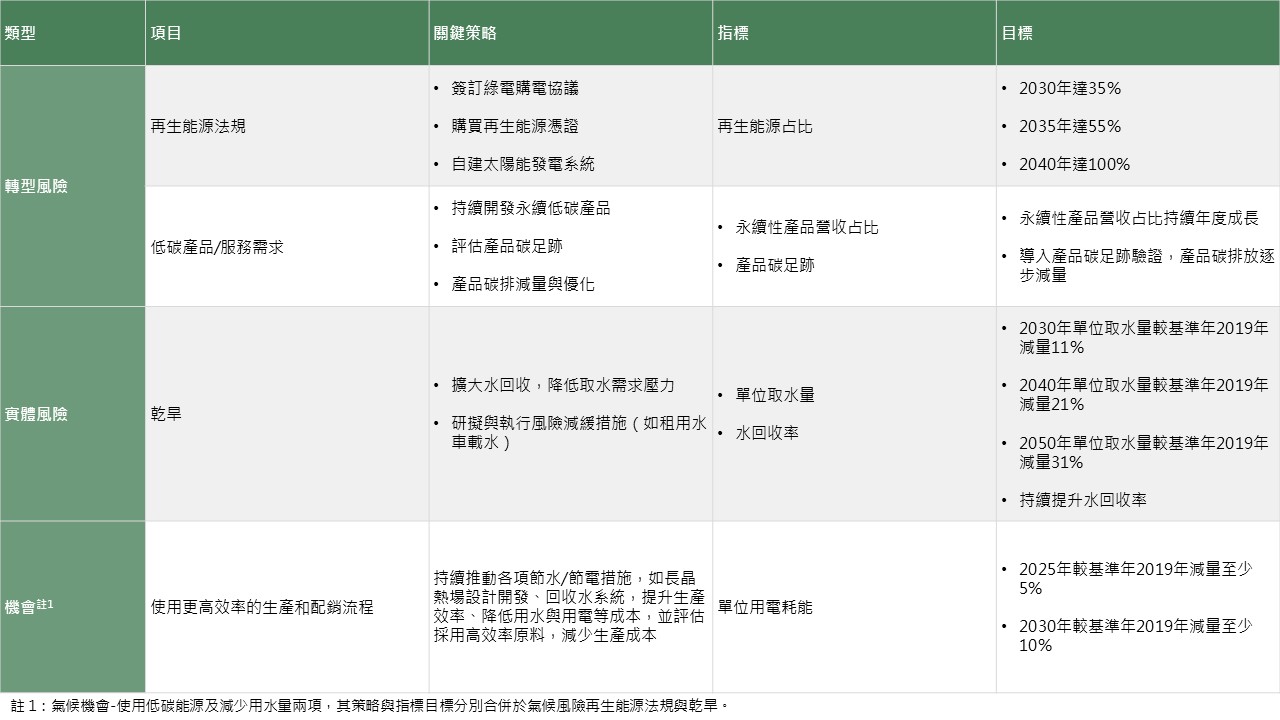
Task: Click the 關鍵策略 column header
Action: (465, 33)
